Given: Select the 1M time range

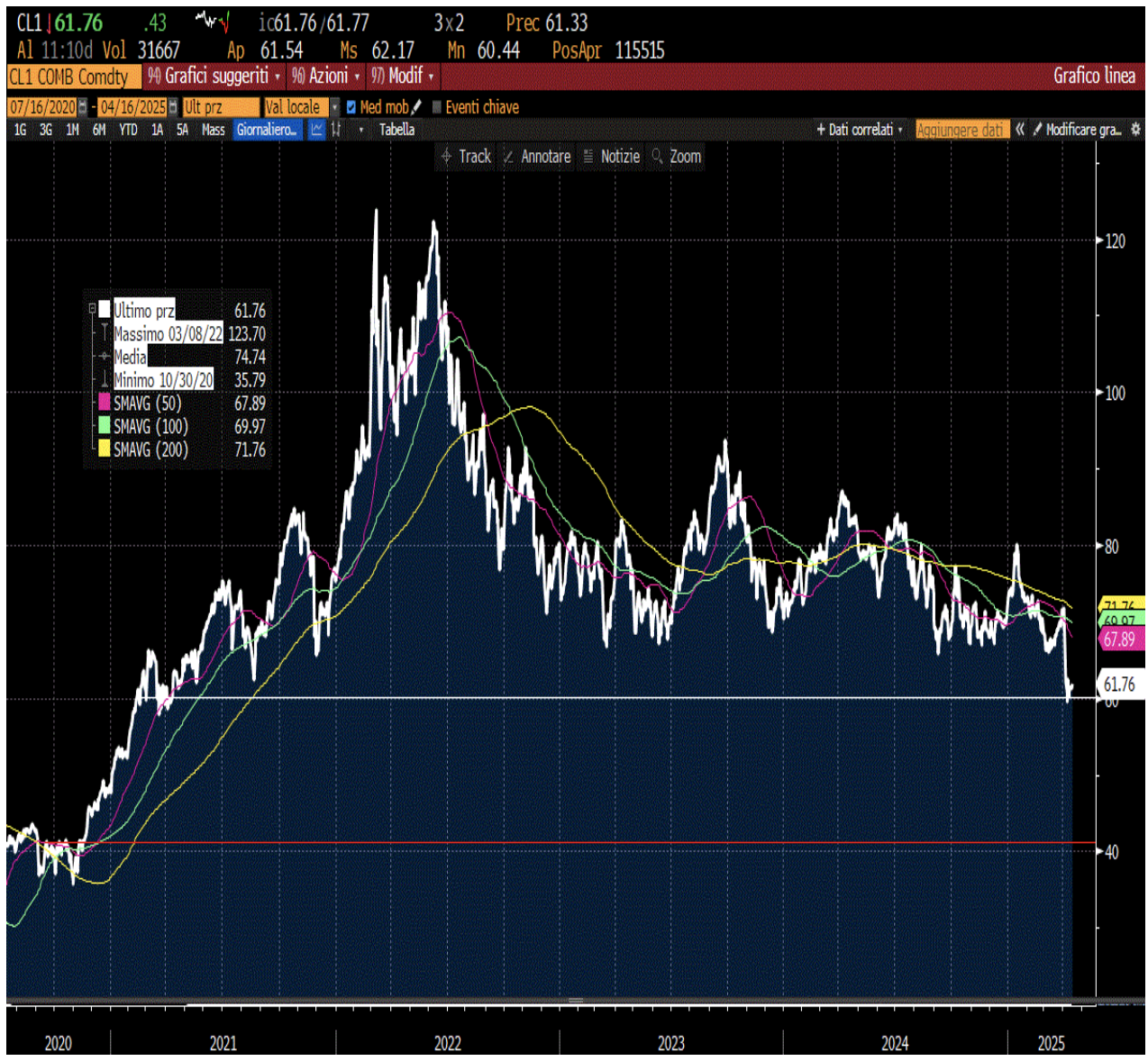Looking at the screenshot, I should [x=72, y=130].
